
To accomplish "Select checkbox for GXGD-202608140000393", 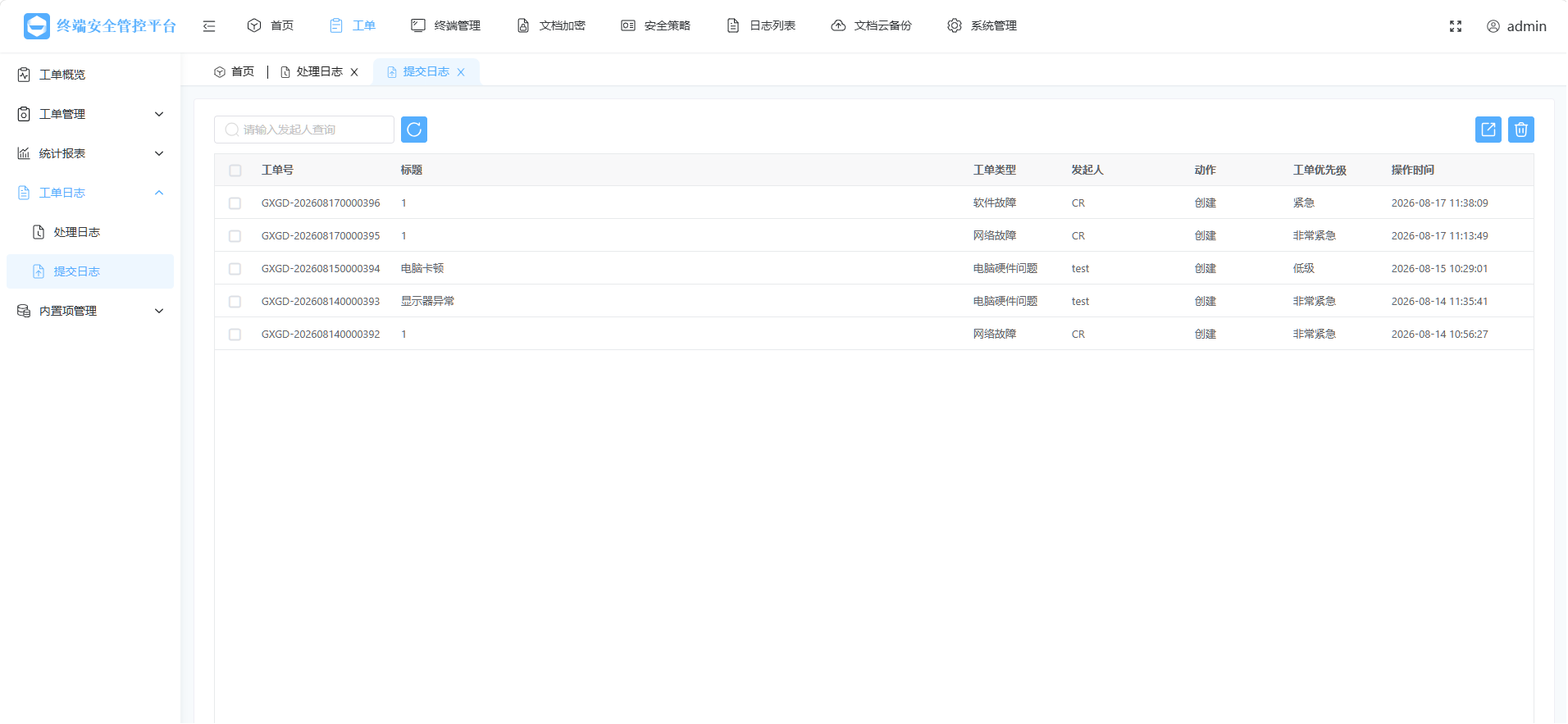I will (235, 302).
